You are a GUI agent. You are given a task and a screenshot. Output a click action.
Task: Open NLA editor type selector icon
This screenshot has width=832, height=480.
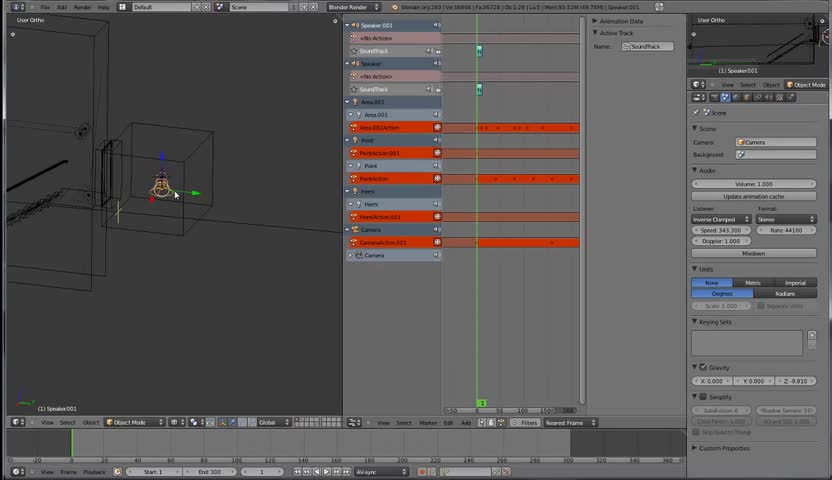[x=354, y=423]
